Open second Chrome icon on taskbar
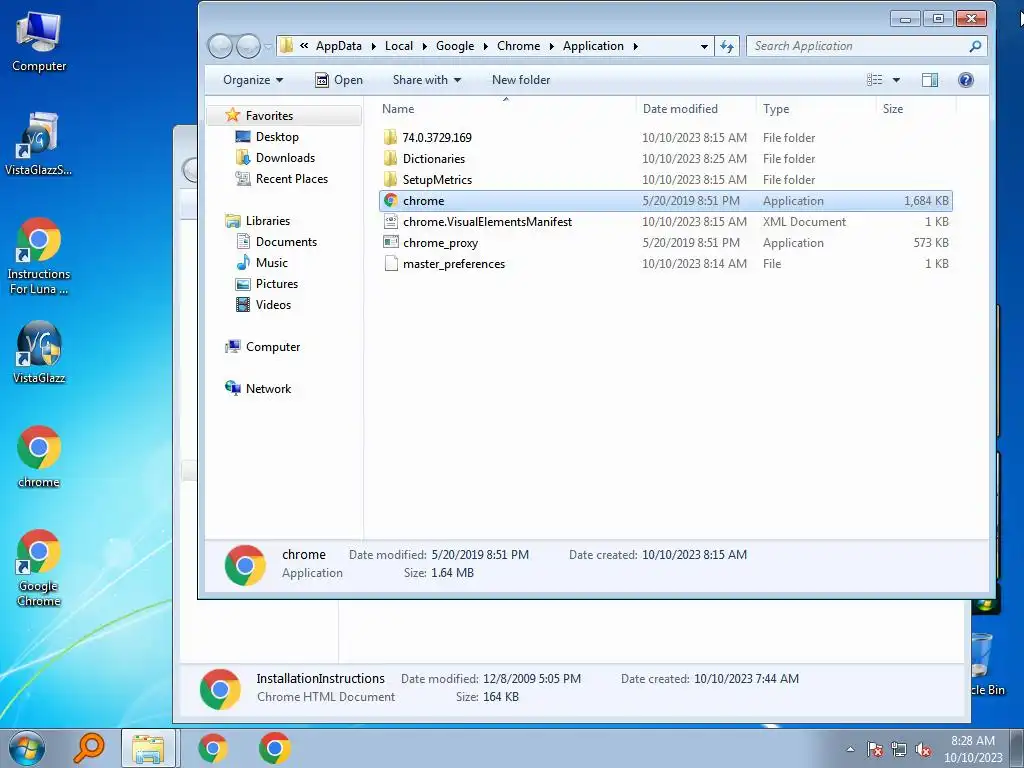 click(x=274, y=748)
